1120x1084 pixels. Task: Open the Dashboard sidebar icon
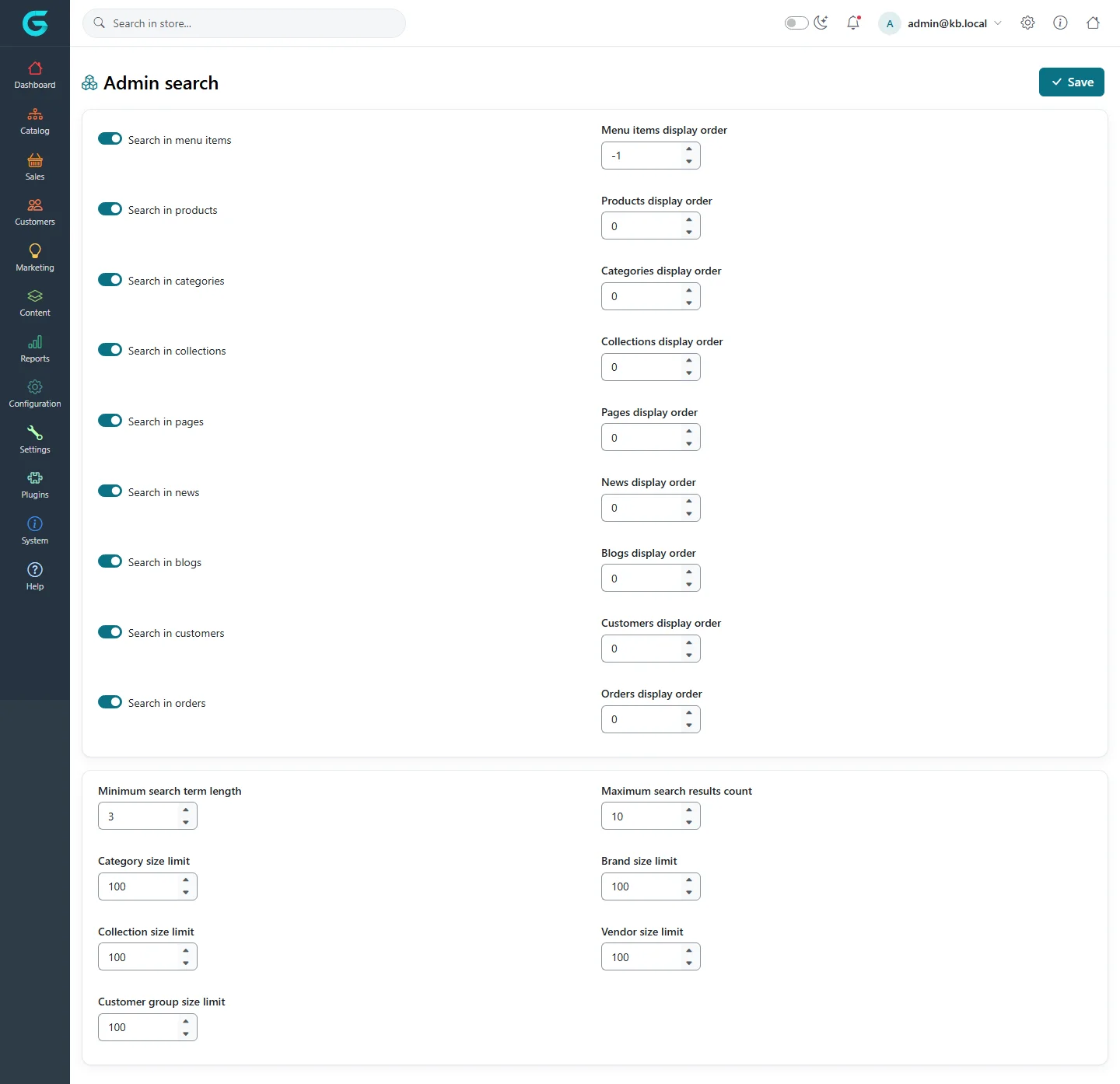pos(35,68)
